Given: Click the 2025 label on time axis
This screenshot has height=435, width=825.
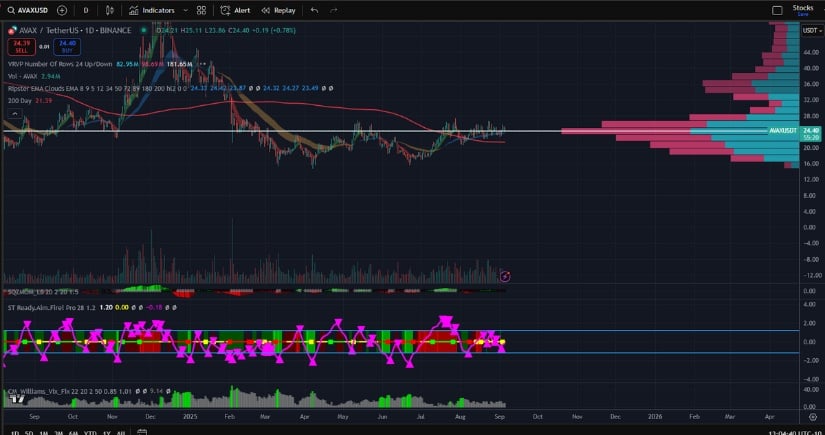Looking at the screenshot, I should (x=190, y=417).
